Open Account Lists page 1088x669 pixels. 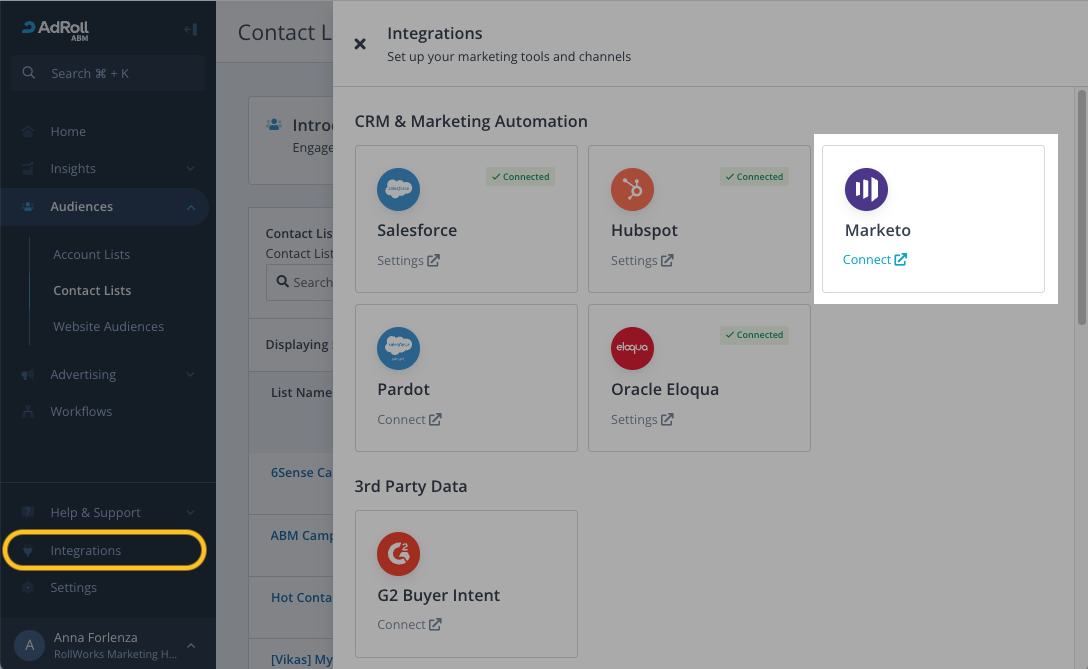[91, 255]
